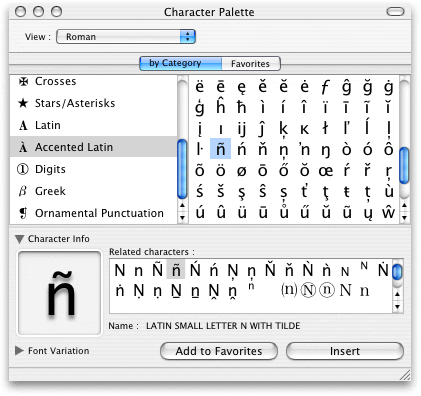Choose the Ornamental Punctuation category
The height and width of the screenshot is (396, 421).
(93, 213)
